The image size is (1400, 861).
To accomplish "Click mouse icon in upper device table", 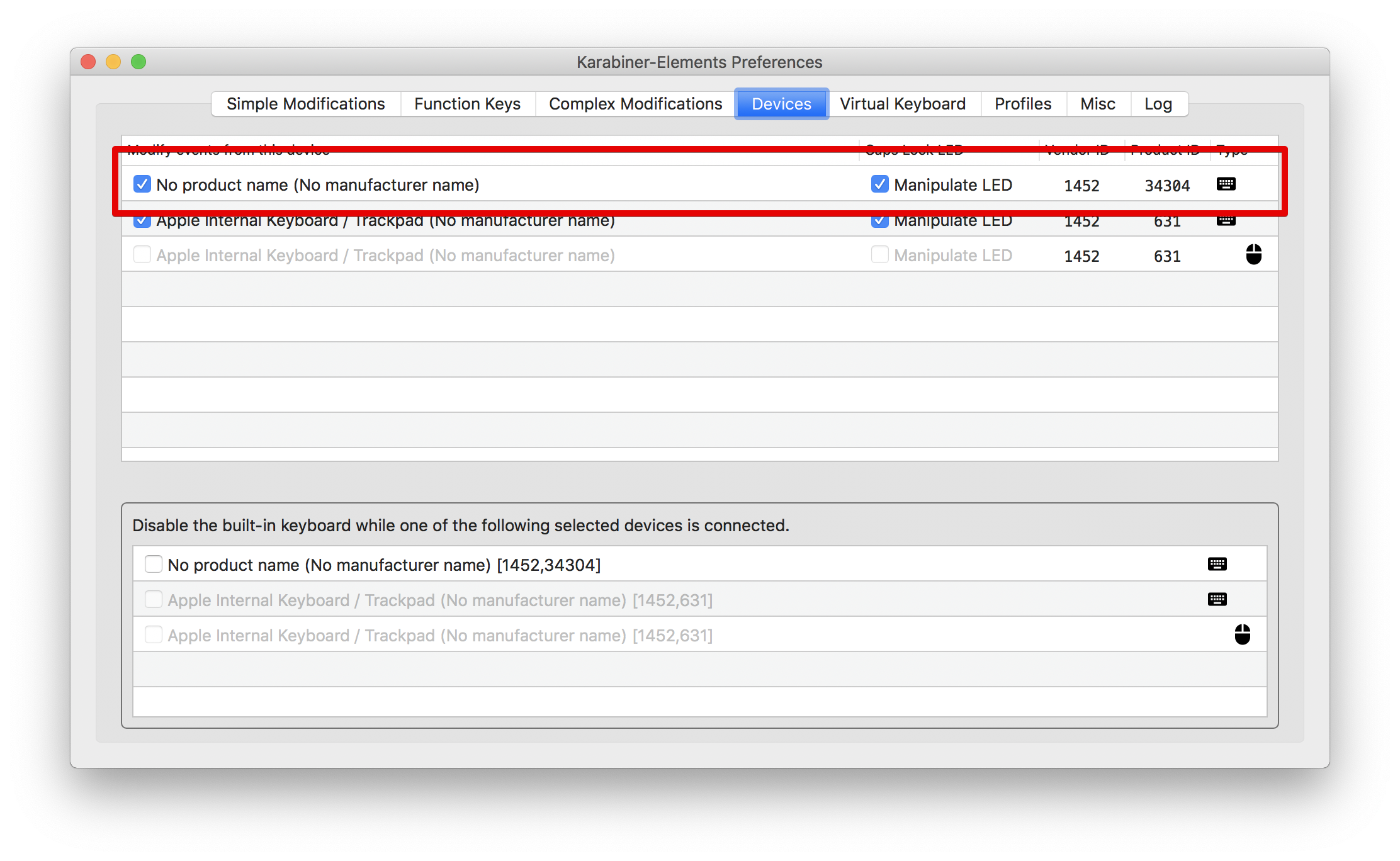I will coord(1253,255).
